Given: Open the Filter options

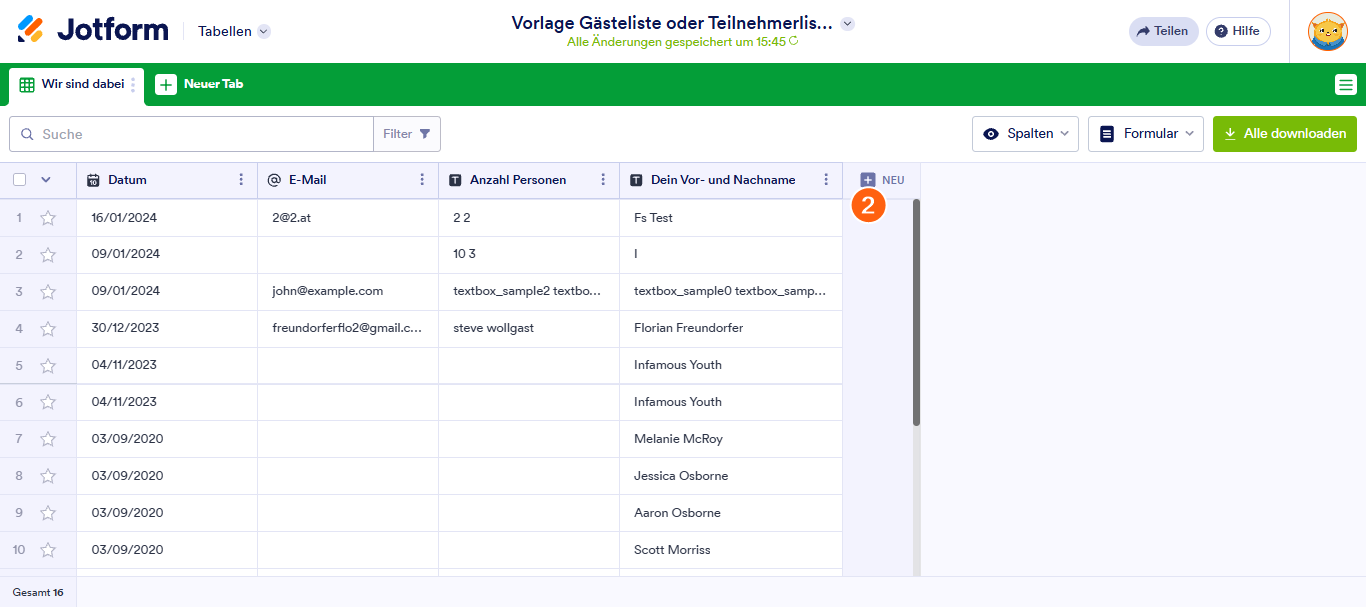Looking at the screenshot, I should pos(406,134).
